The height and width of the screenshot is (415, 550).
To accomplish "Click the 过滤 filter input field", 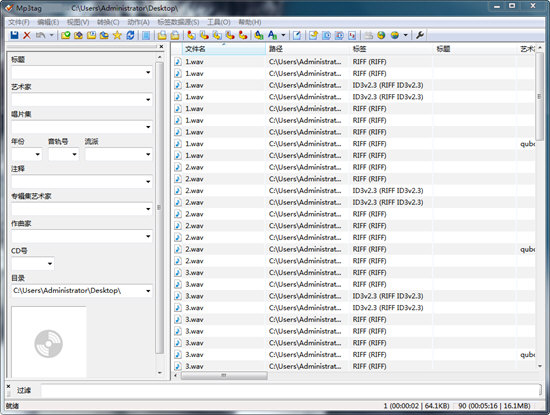I will click(x=290, y=390).
